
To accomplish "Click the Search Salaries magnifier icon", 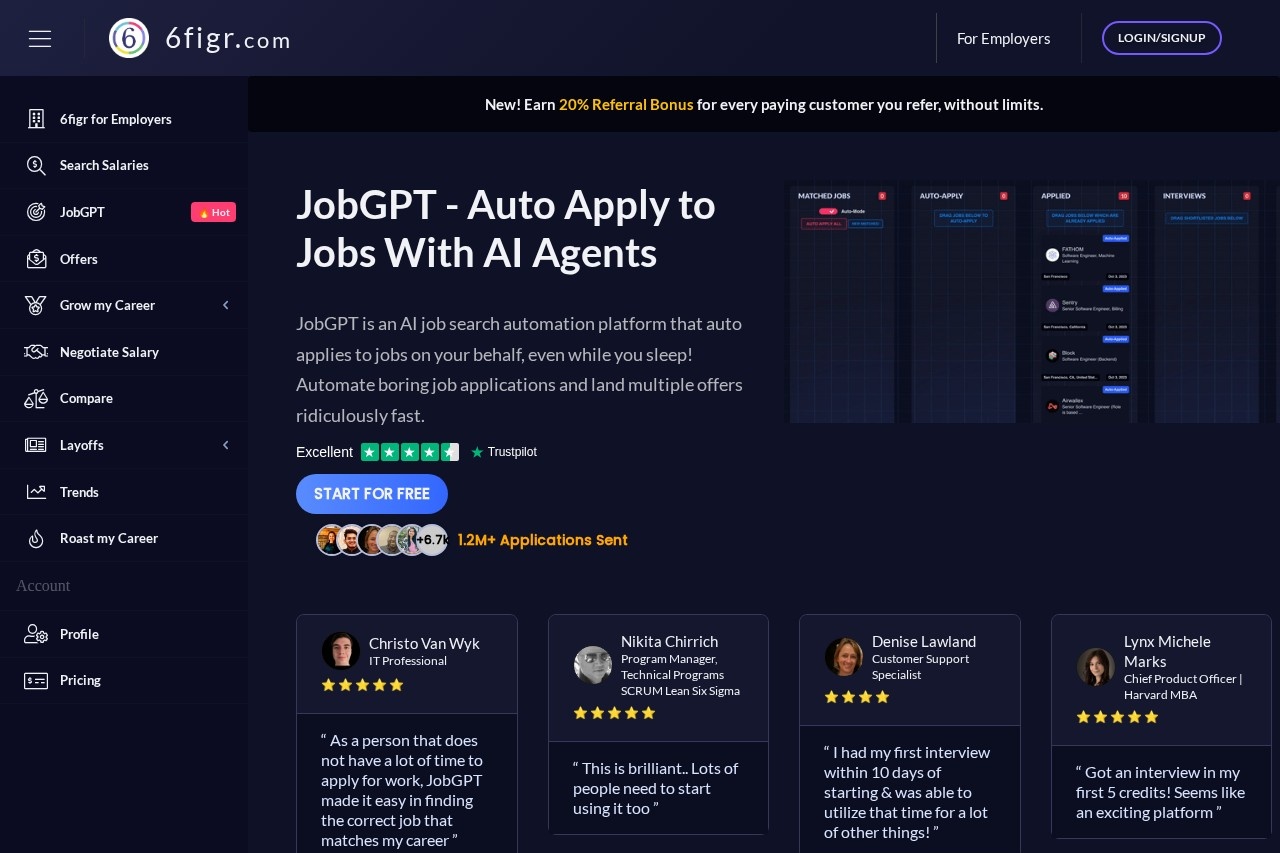I will click(36, 165).
